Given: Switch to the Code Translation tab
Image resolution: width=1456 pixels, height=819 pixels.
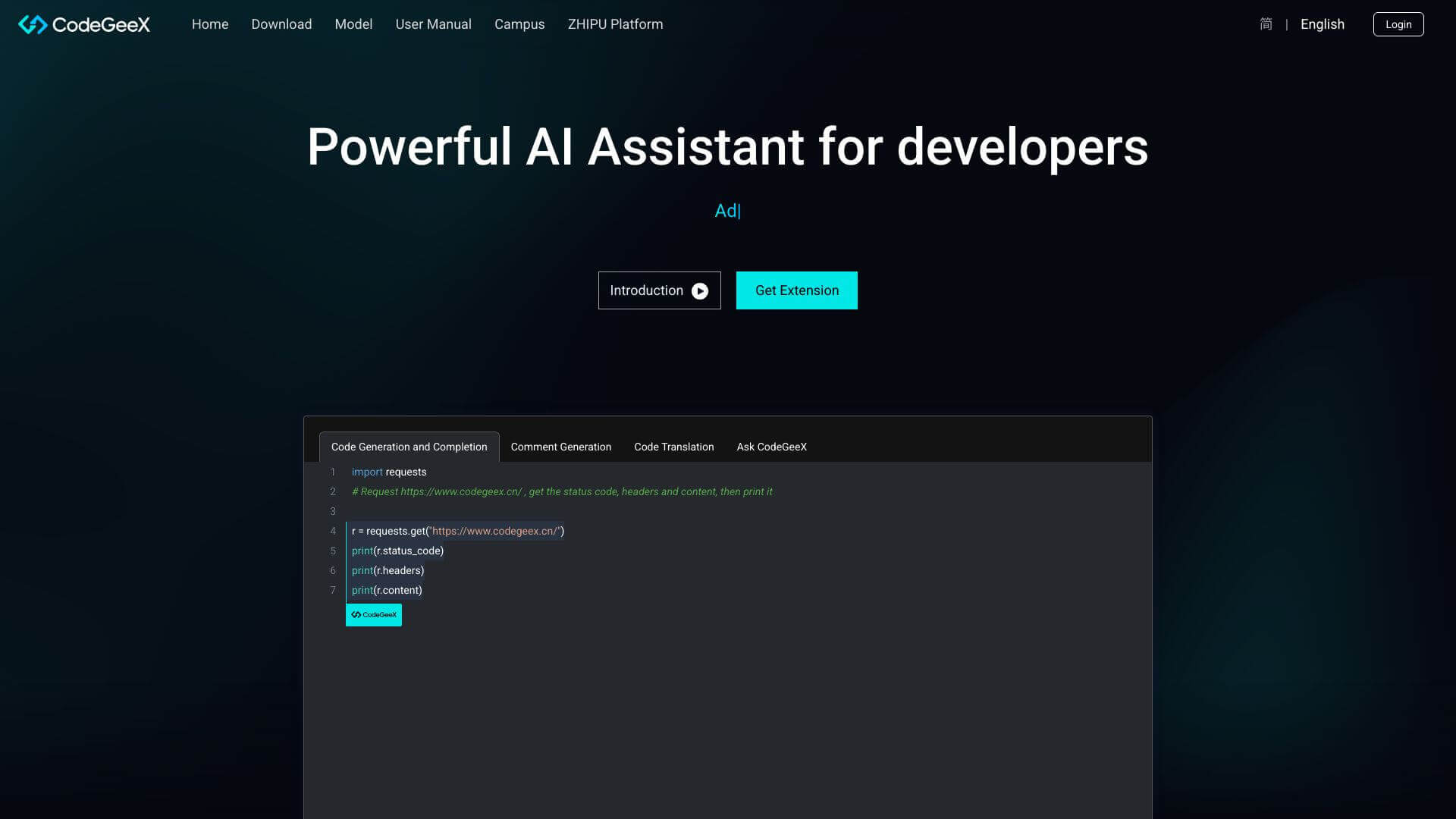Looking at the screenshot, I should click(673, 447).
